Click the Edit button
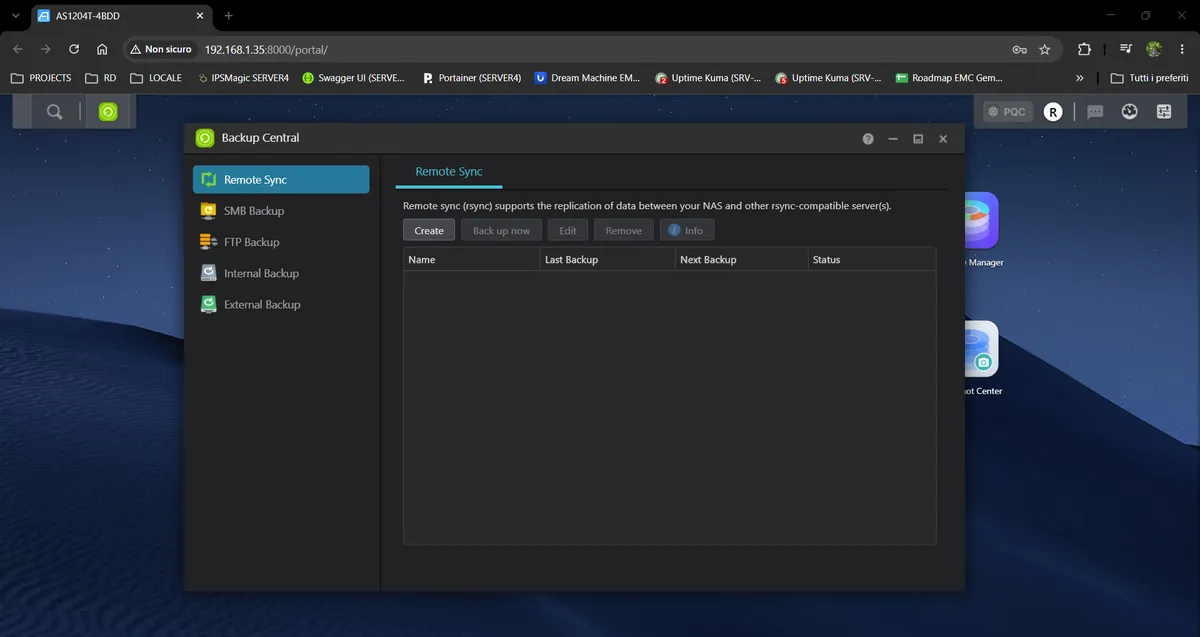The width and height of the screenshot is (1200, 637). [568, 231]
